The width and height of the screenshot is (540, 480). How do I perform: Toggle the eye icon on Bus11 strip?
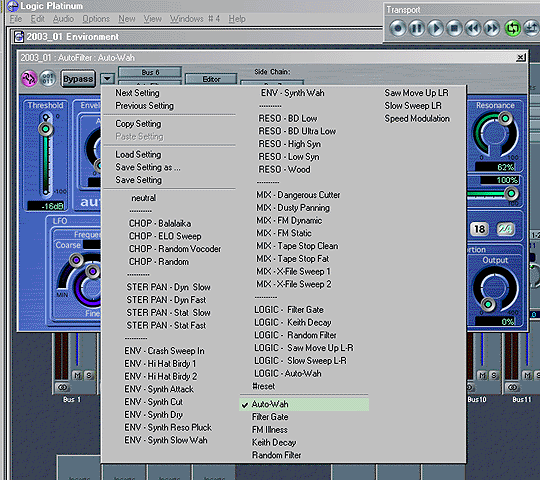pos(512,387)
